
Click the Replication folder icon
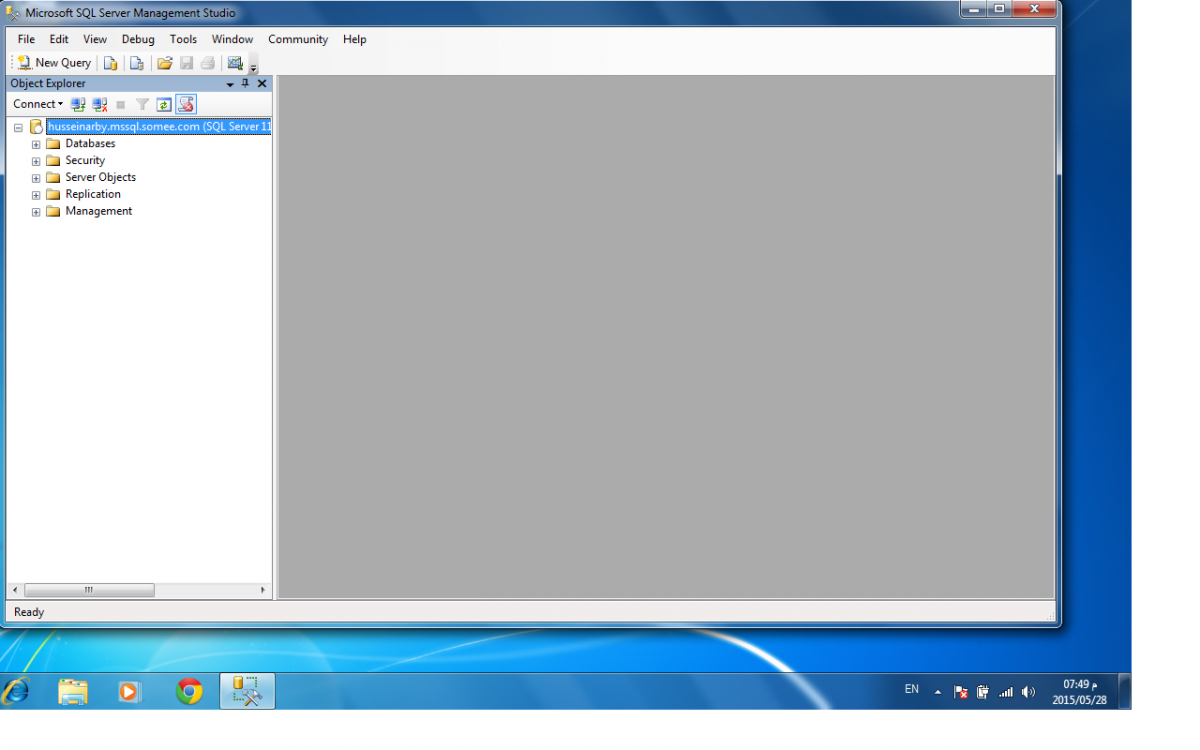[x=53, y=195]
